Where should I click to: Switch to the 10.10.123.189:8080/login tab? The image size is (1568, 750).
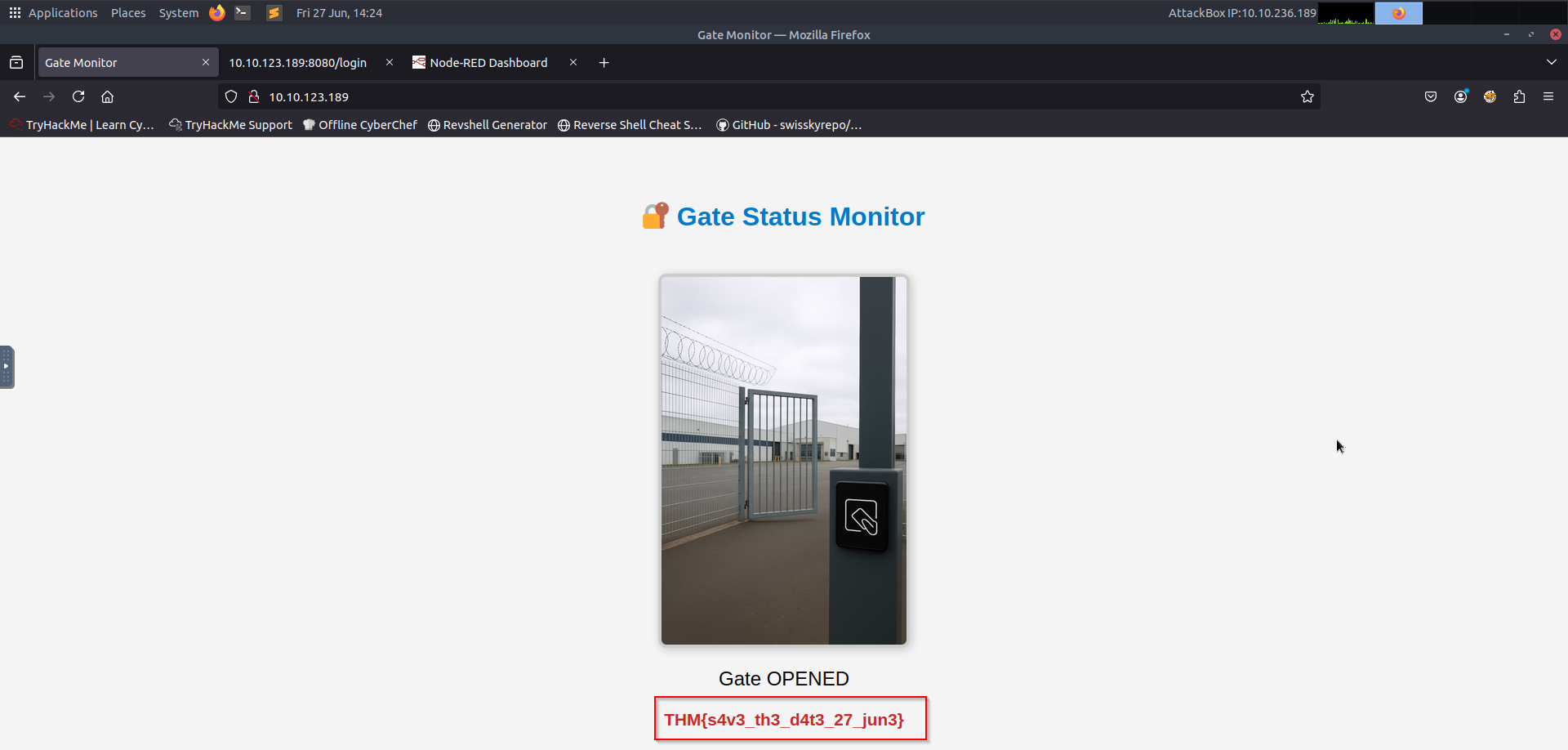297,63
